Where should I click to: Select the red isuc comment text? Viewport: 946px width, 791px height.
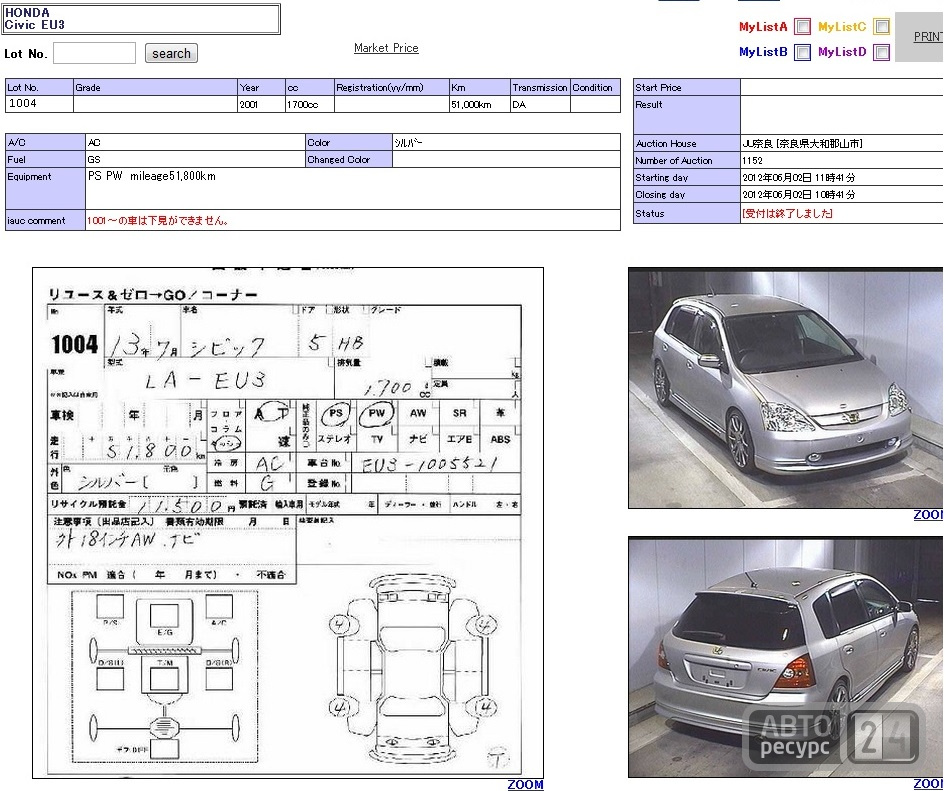[x=158, y=220]
